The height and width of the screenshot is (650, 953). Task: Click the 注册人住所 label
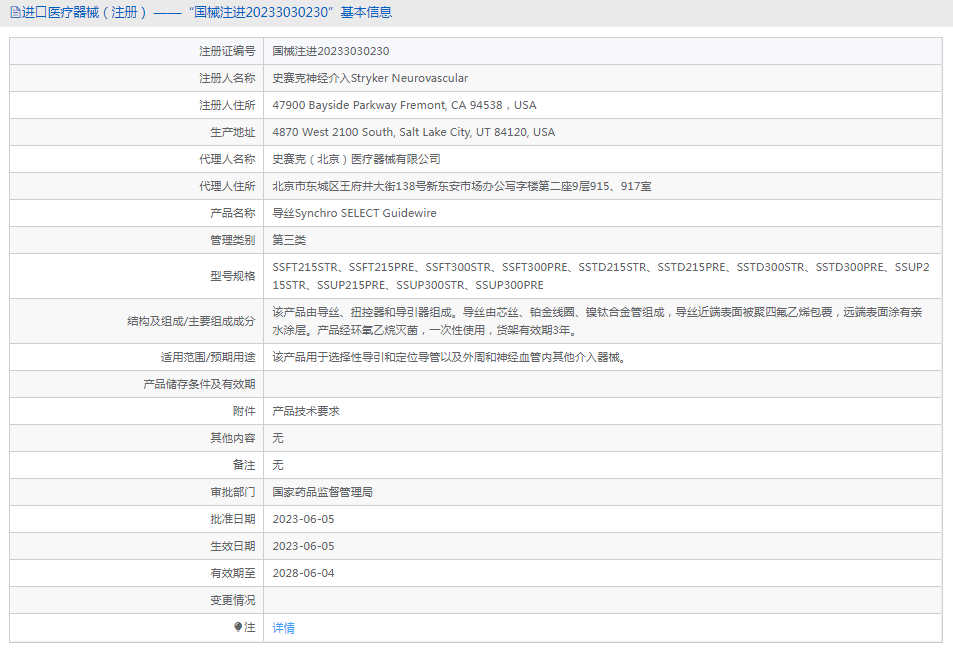pos(227,105)
